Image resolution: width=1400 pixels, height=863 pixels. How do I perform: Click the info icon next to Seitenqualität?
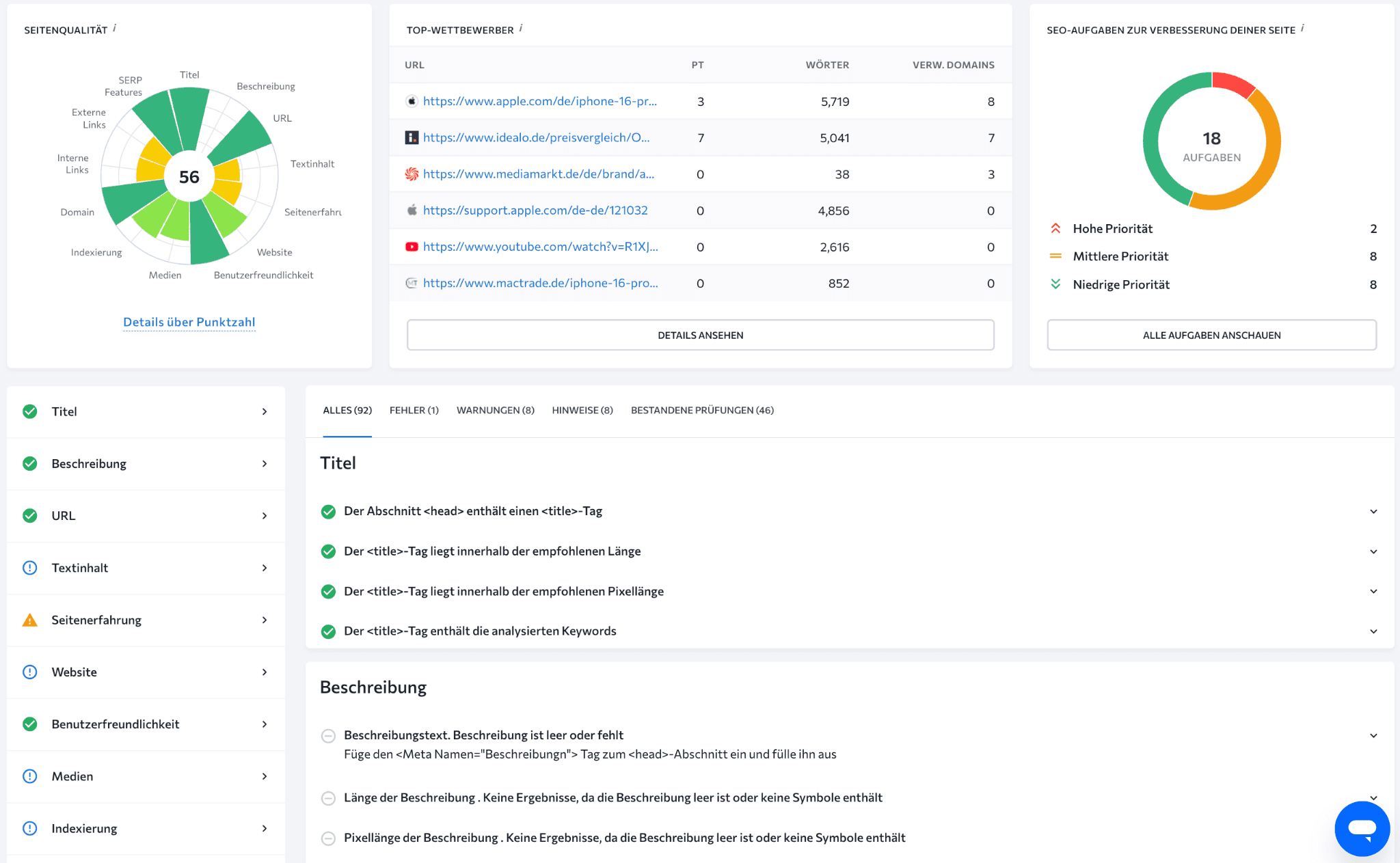[x=114, y=28]
